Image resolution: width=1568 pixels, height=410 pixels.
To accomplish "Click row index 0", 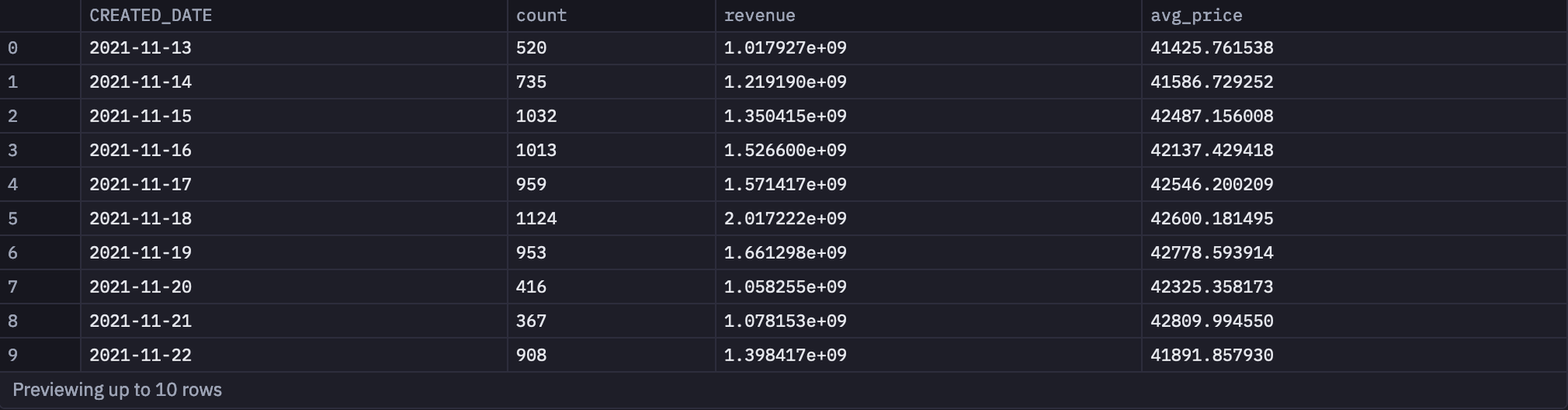I will (x=13, y=49).
